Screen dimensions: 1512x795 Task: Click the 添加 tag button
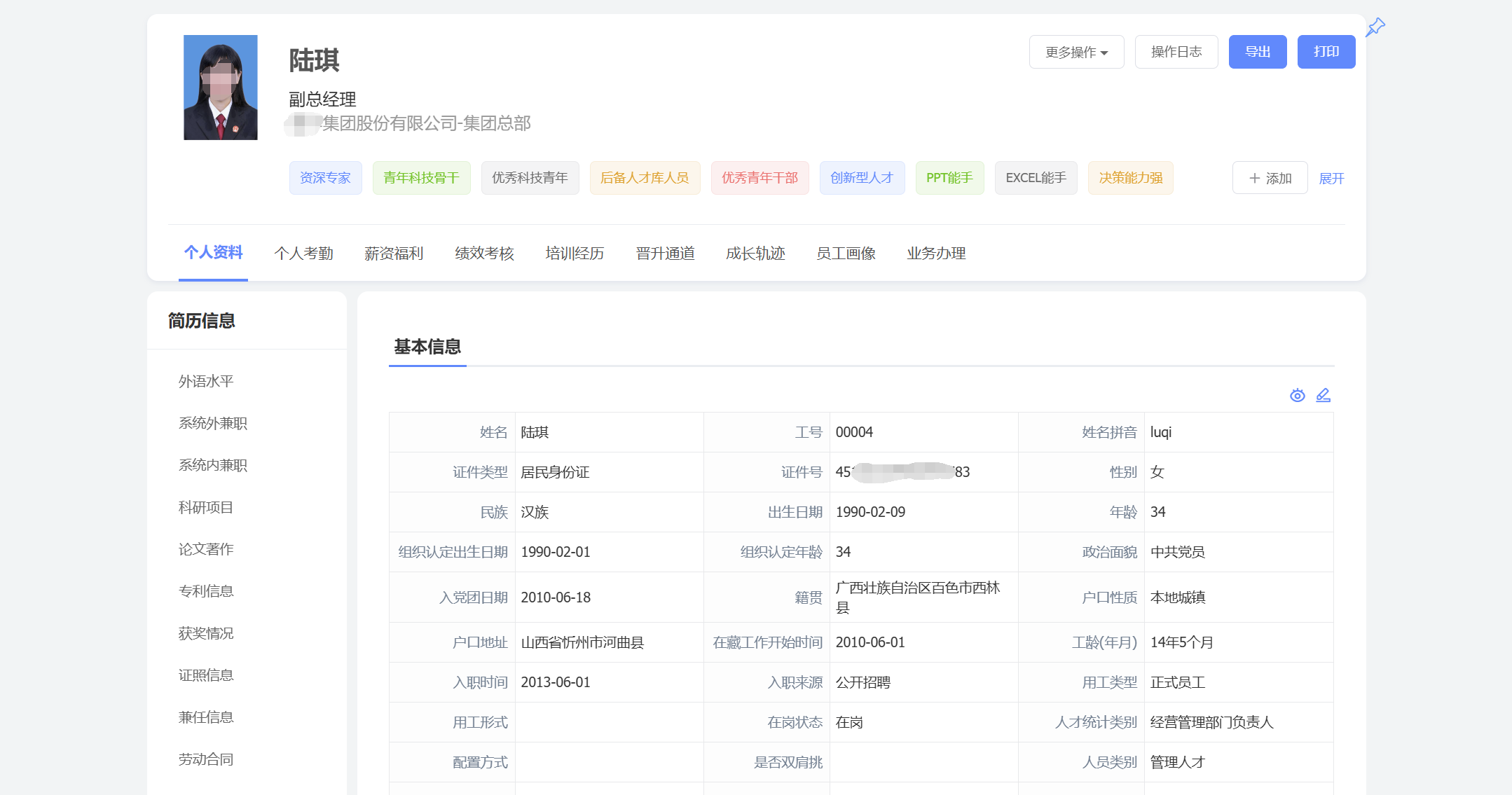1270,178
